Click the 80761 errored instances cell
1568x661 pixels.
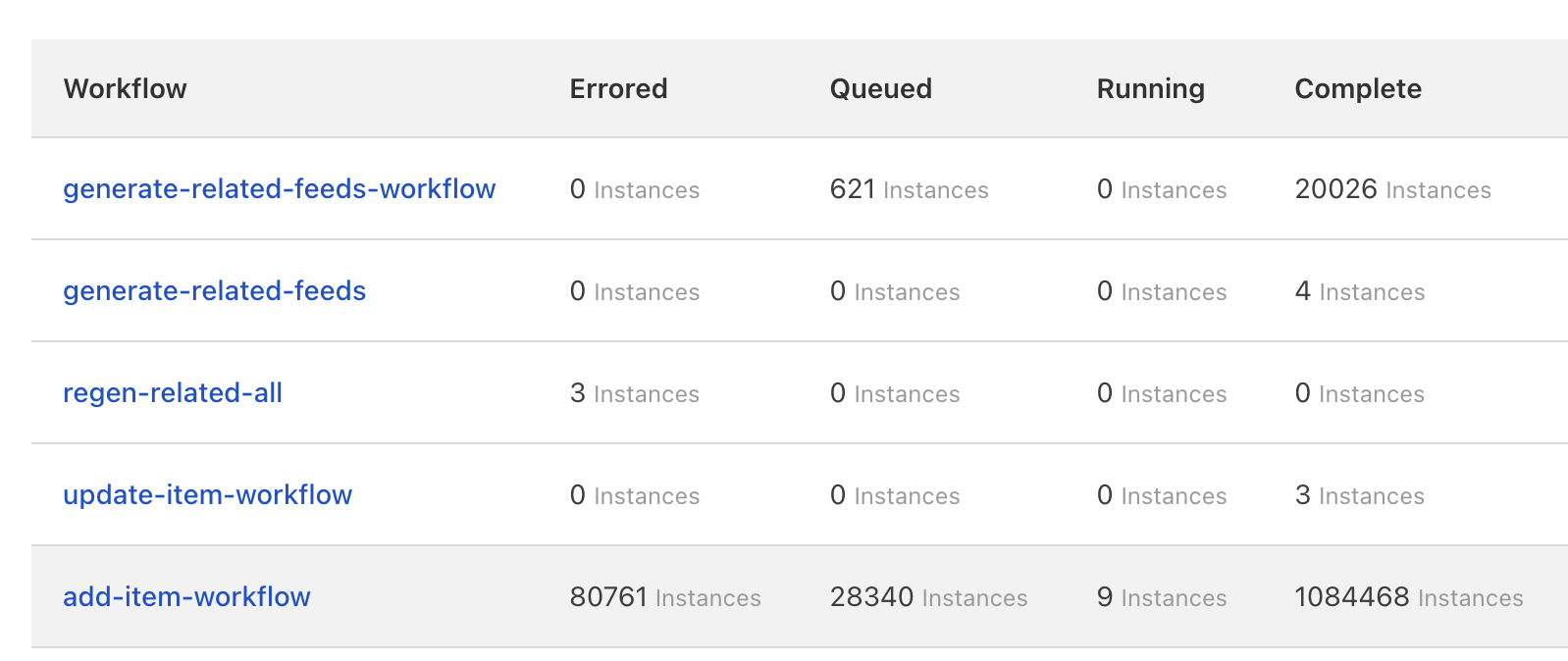664,597
